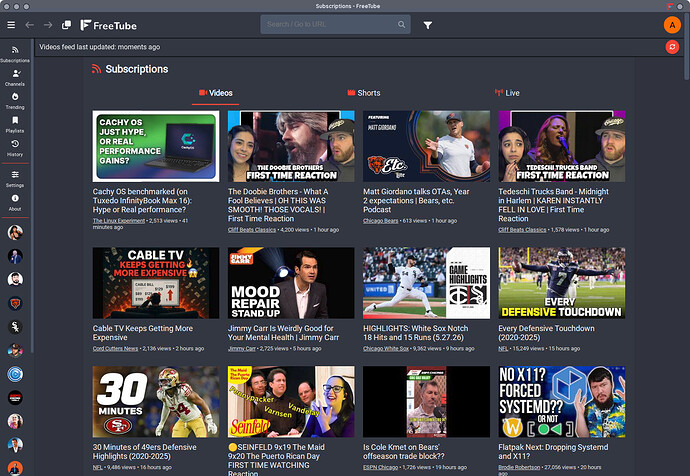Open Tedeschi Trucks Band reaction thumbnail
This screenshot has width=690, height=476.
(562, 146)
